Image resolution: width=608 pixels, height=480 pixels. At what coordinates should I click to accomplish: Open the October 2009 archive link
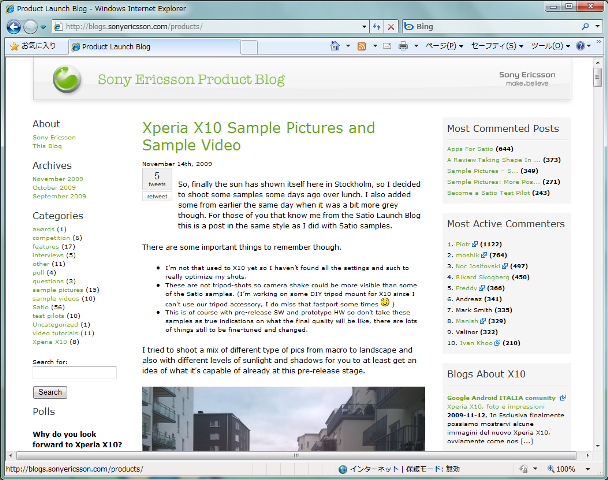54,188
